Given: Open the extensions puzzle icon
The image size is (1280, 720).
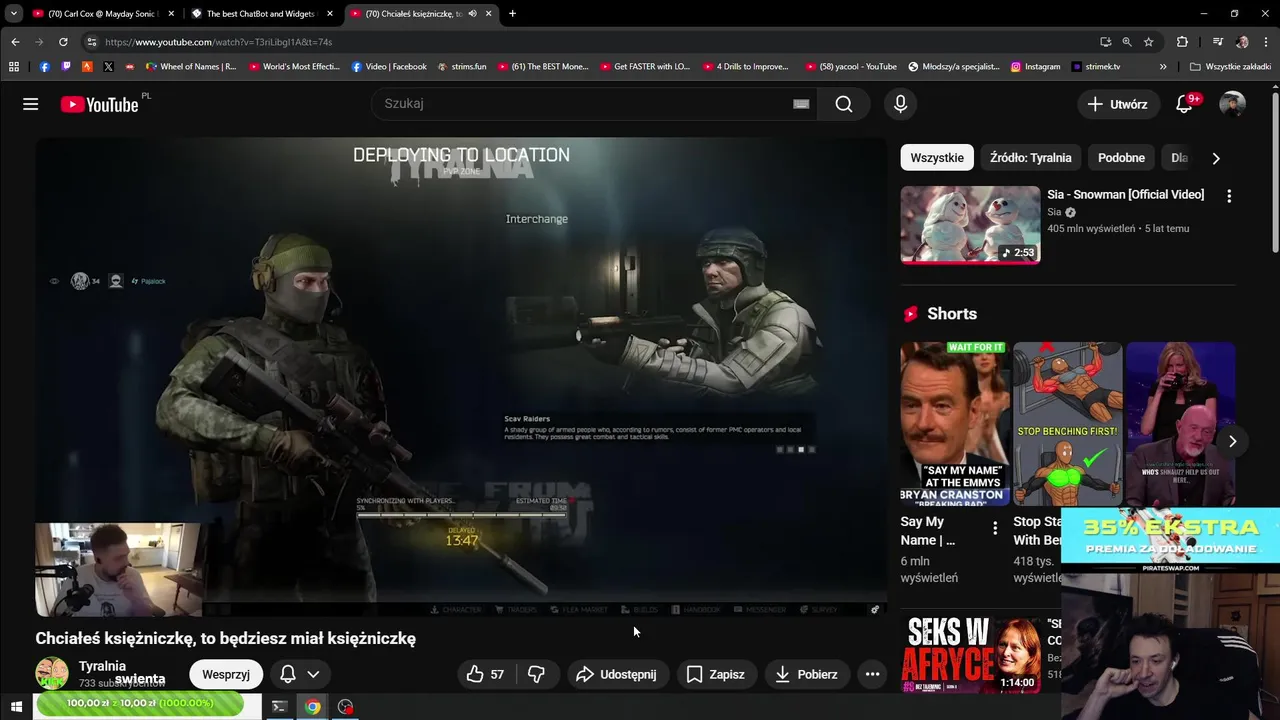Looking at the screenshot, I should point(1182,42).
